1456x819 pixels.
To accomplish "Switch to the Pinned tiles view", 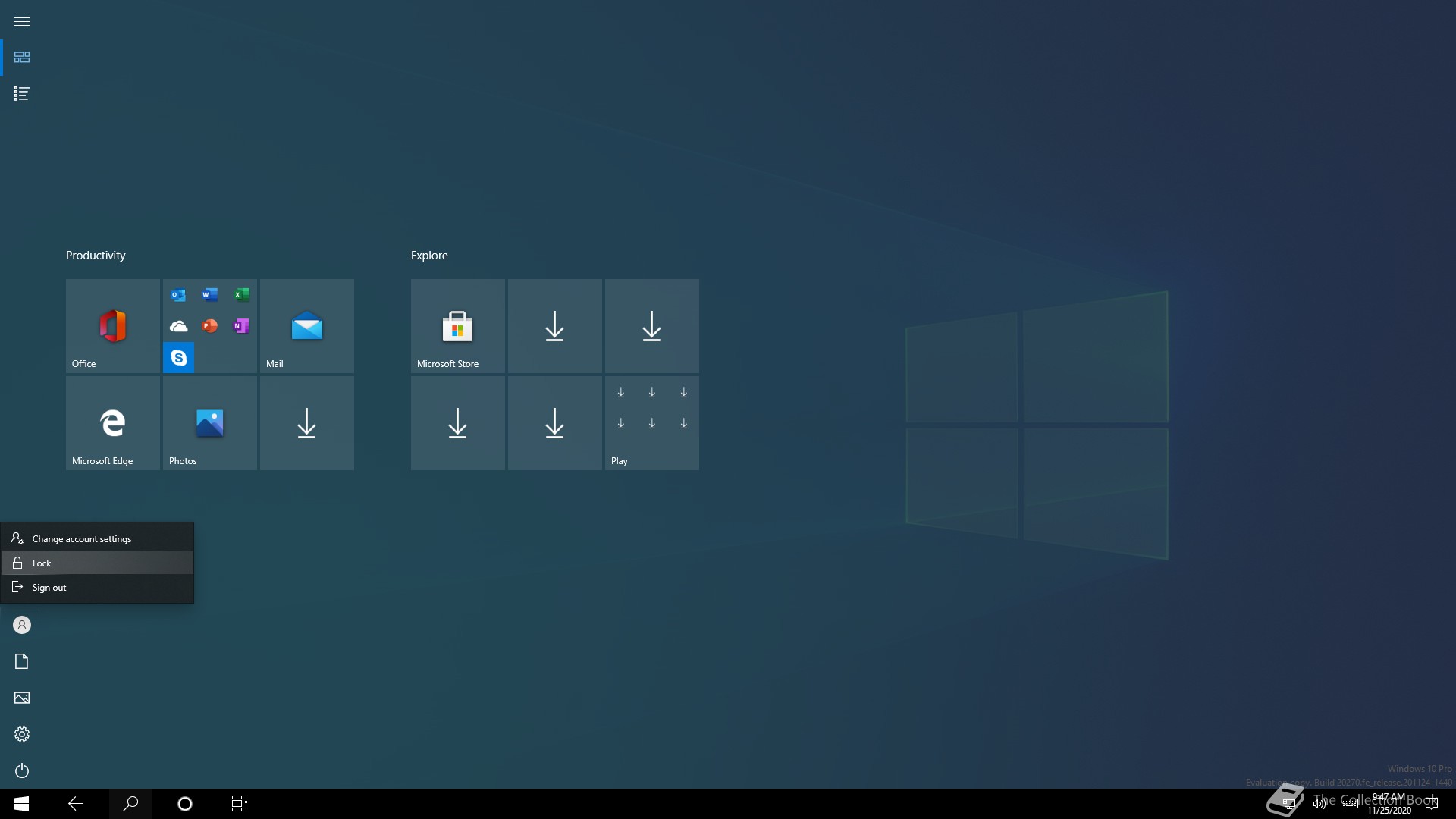I will (x=22, y=58).
